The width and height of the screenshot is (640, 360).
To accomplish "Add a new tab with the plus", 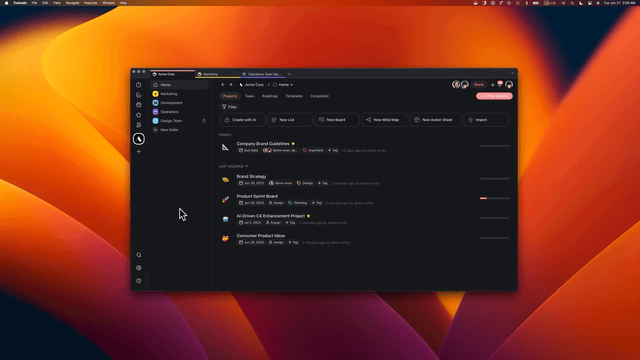I will [289, 74].
